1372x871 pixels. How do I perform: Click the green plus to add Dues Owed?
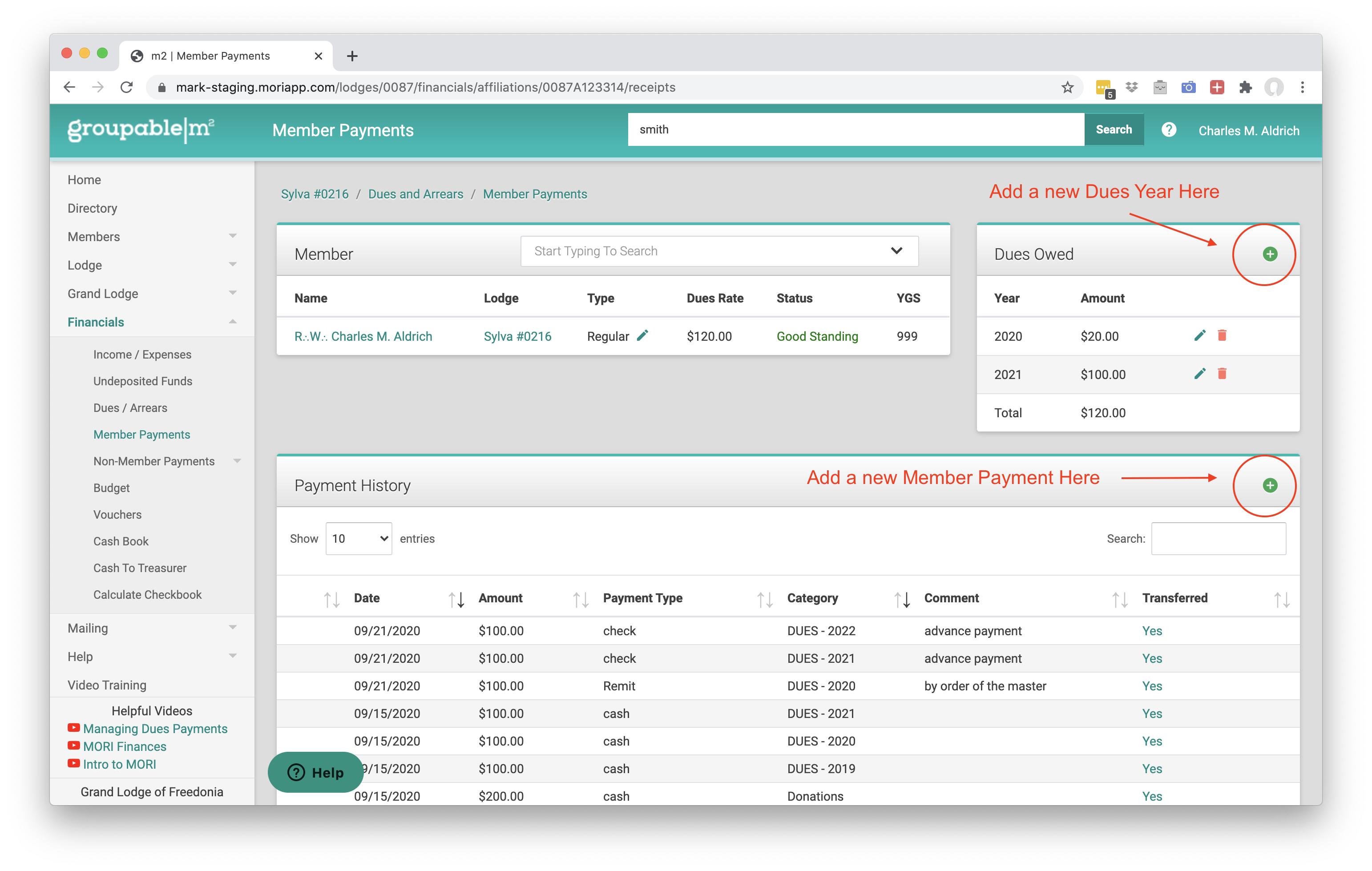click(x=1269, y=254)
